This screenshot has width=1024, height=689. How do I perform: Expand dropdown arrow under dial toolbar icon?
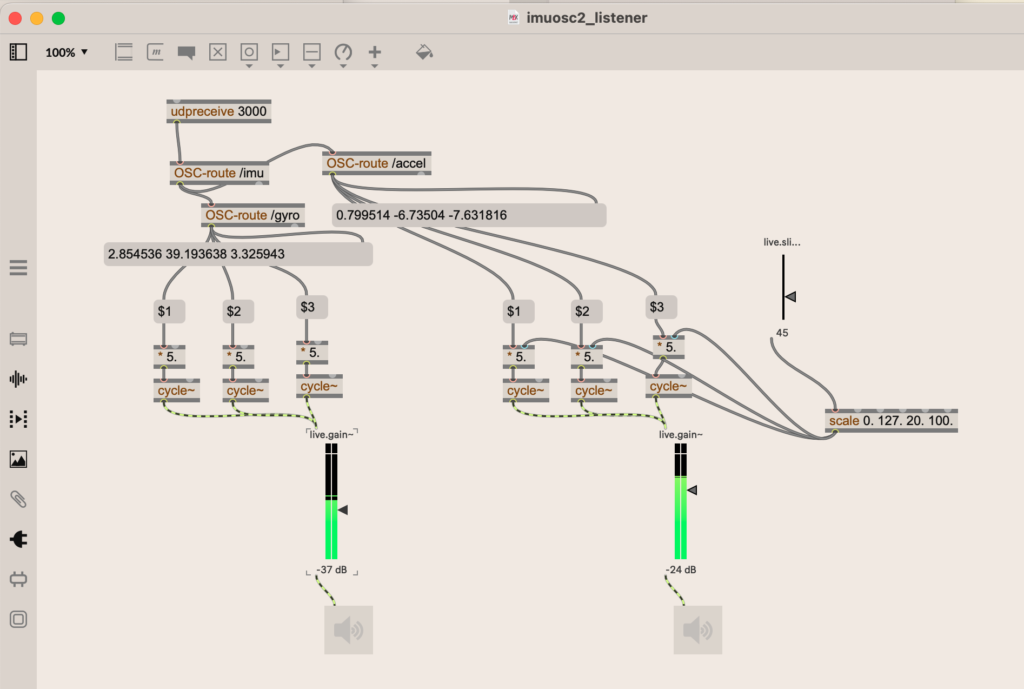[343, 66]
